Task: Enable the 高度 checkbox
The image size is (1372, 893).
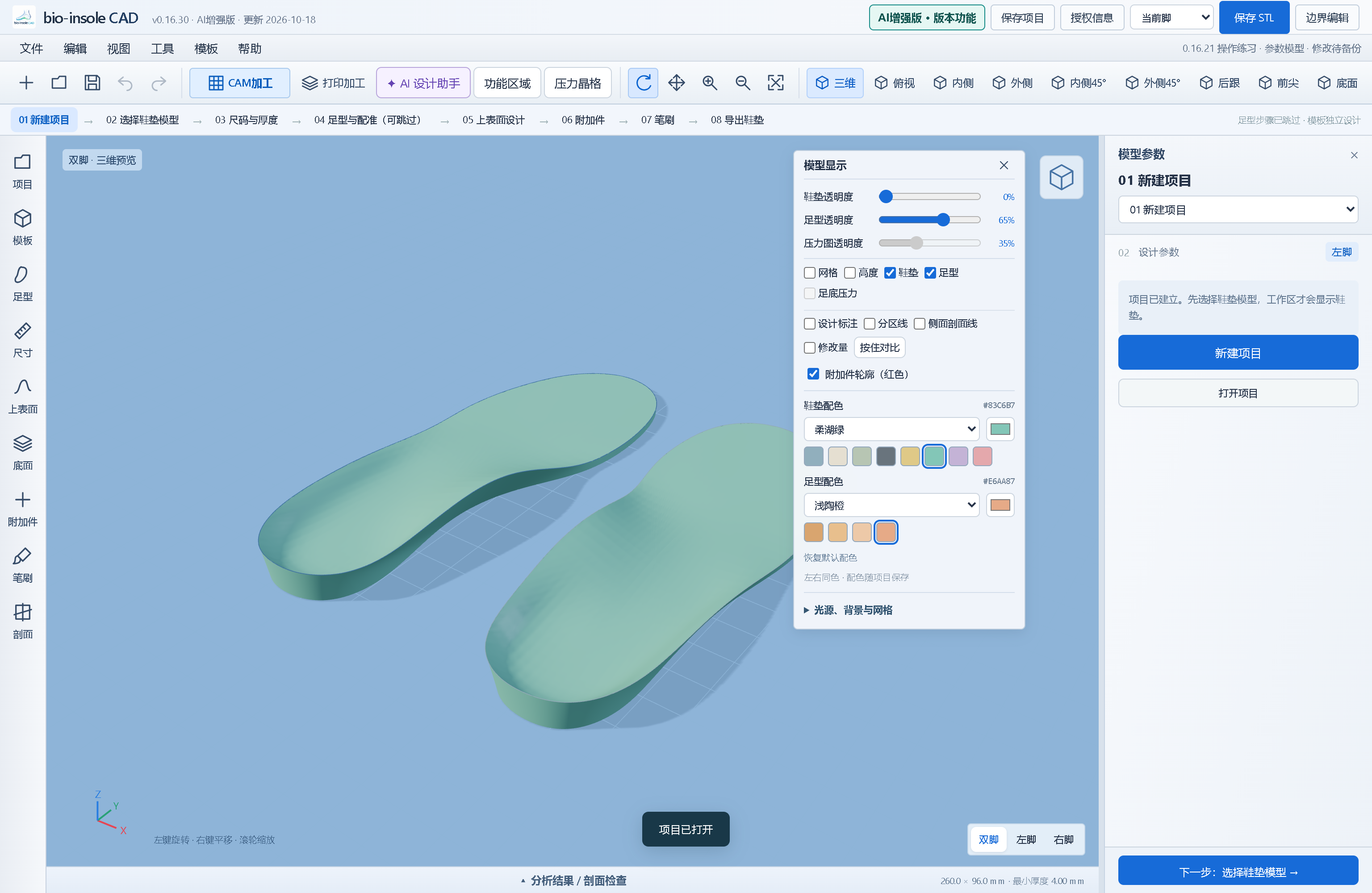Action: (x=850, y=273)
